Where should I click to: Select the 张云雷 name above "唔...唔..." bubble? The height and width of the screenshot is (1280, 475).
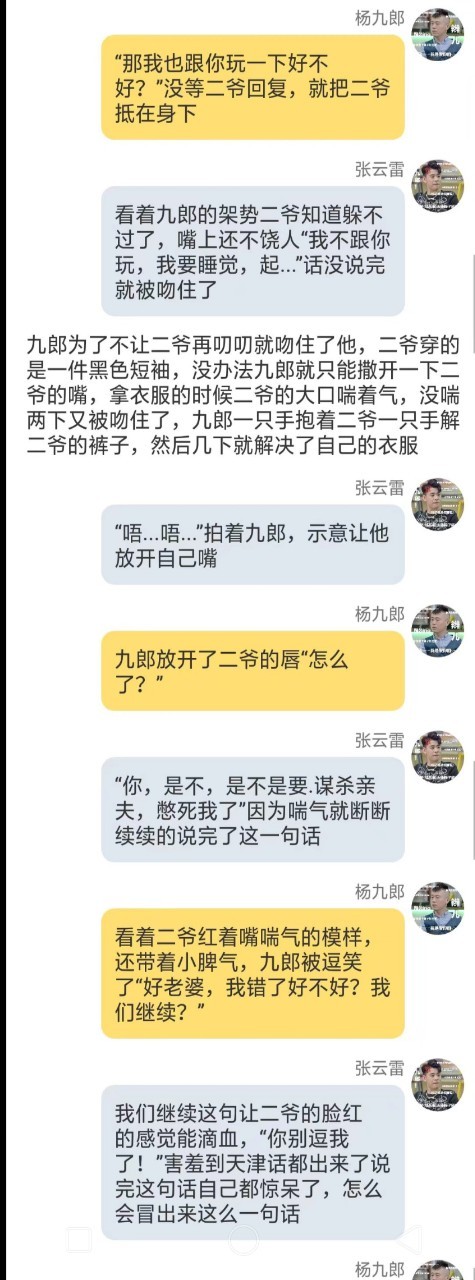click(380, 488)
